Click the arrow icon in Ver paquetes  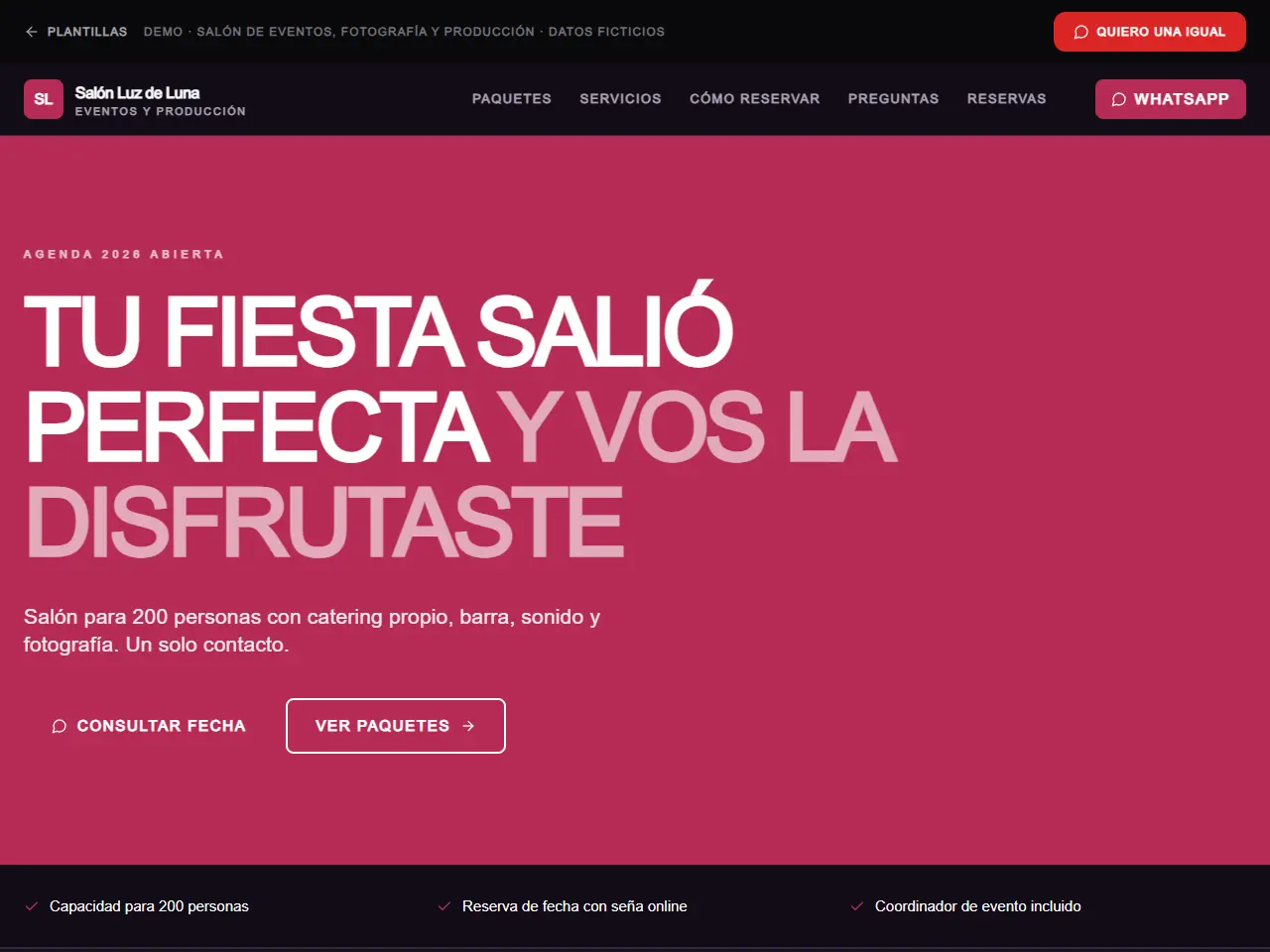coord(468,726)
